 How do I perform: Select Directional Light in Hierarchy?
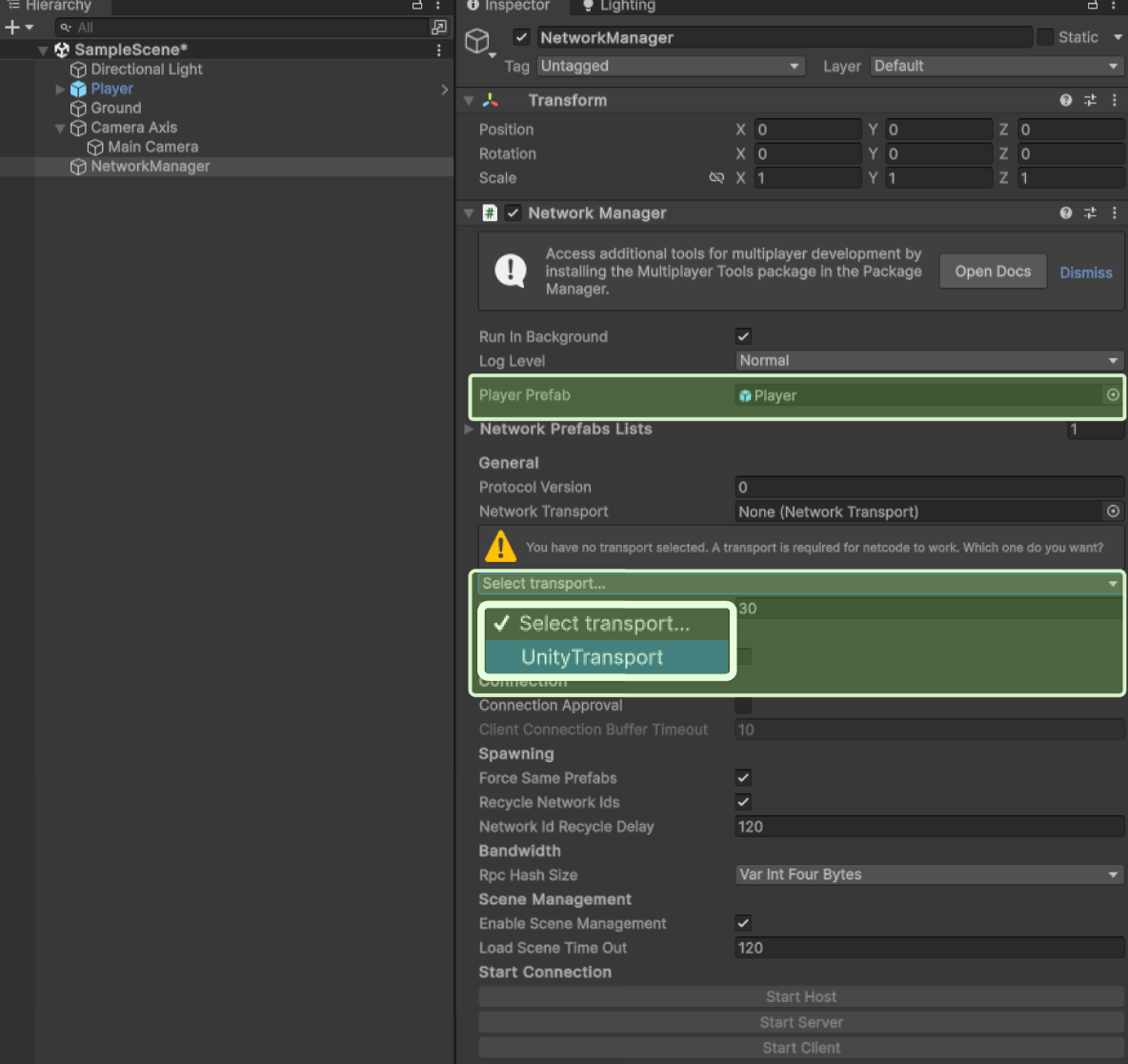(x=146, y=70)
